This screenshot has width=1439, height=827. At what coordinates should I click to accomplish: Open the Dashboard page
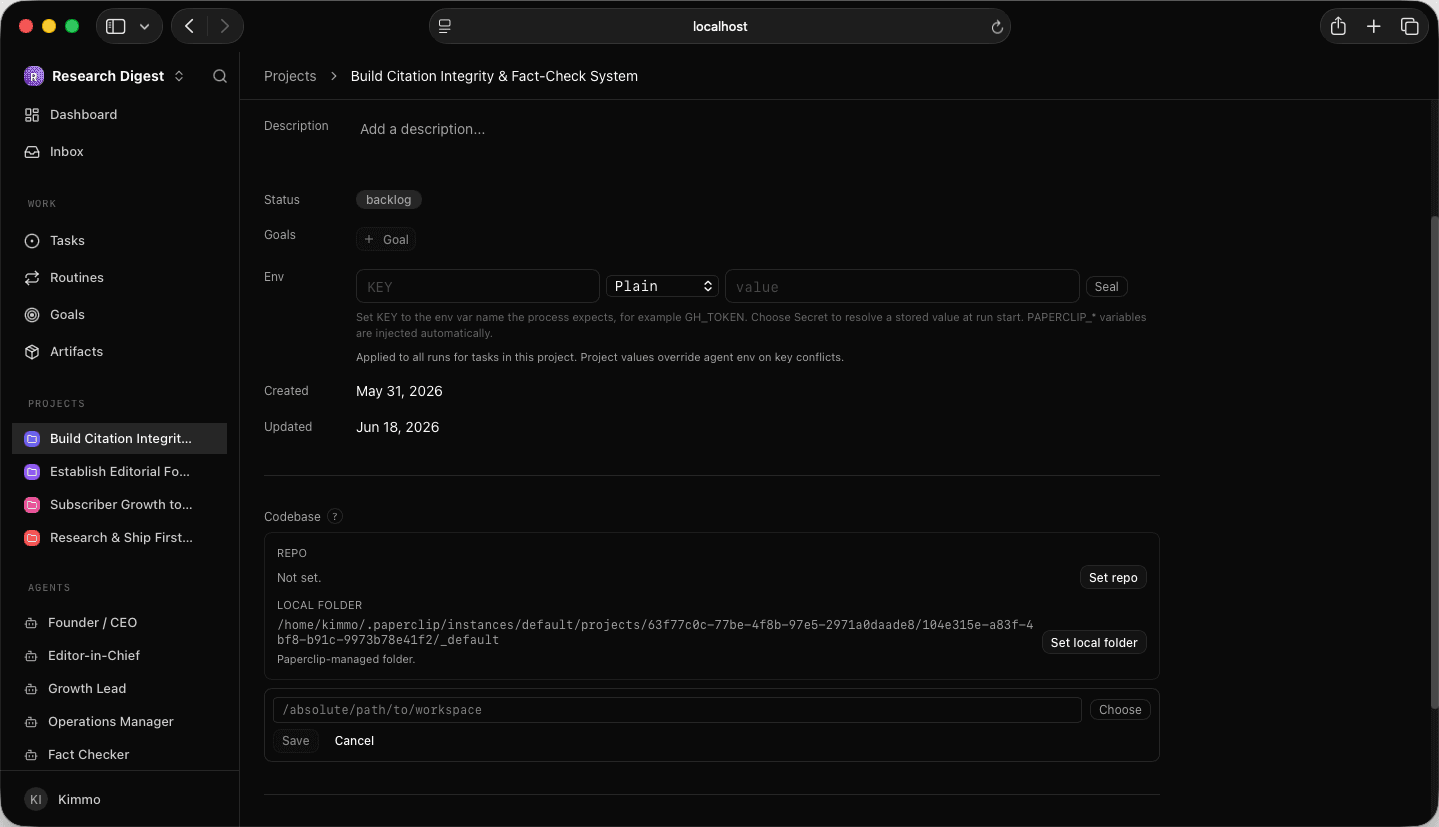coord(119,115)
